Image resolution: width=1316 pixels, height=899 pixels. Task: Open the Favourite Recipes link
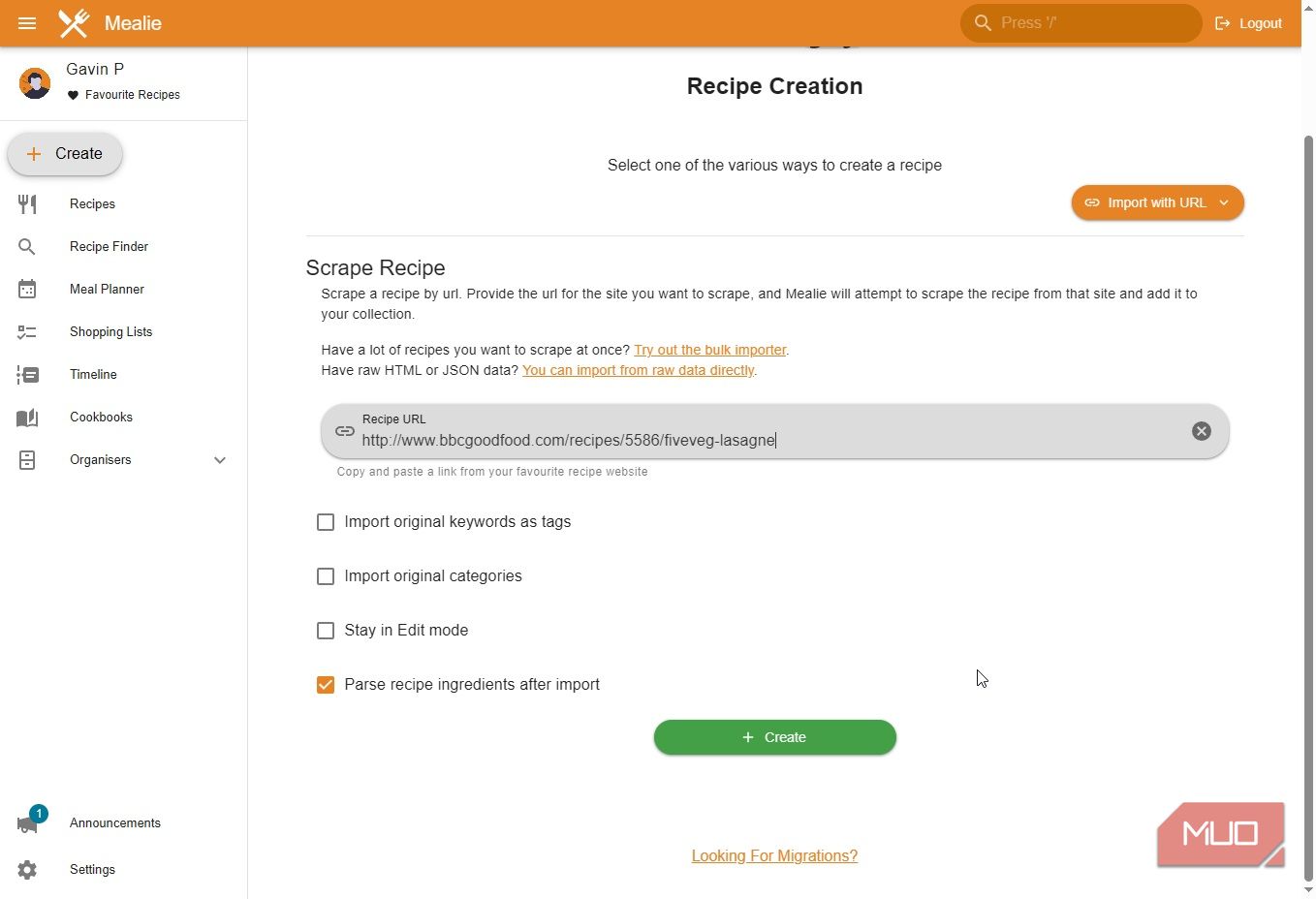point(133,95)
